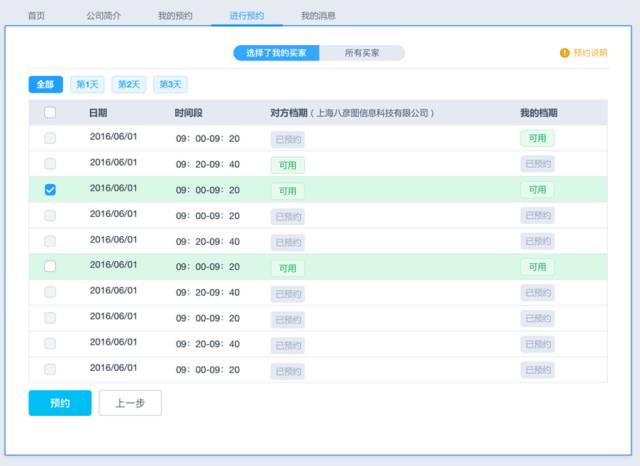Click time 09:20-09:40 in row with 对方 可用
The height and width of the screenshot is (466, 640).
pyautogui.click(x=208, y=164)
